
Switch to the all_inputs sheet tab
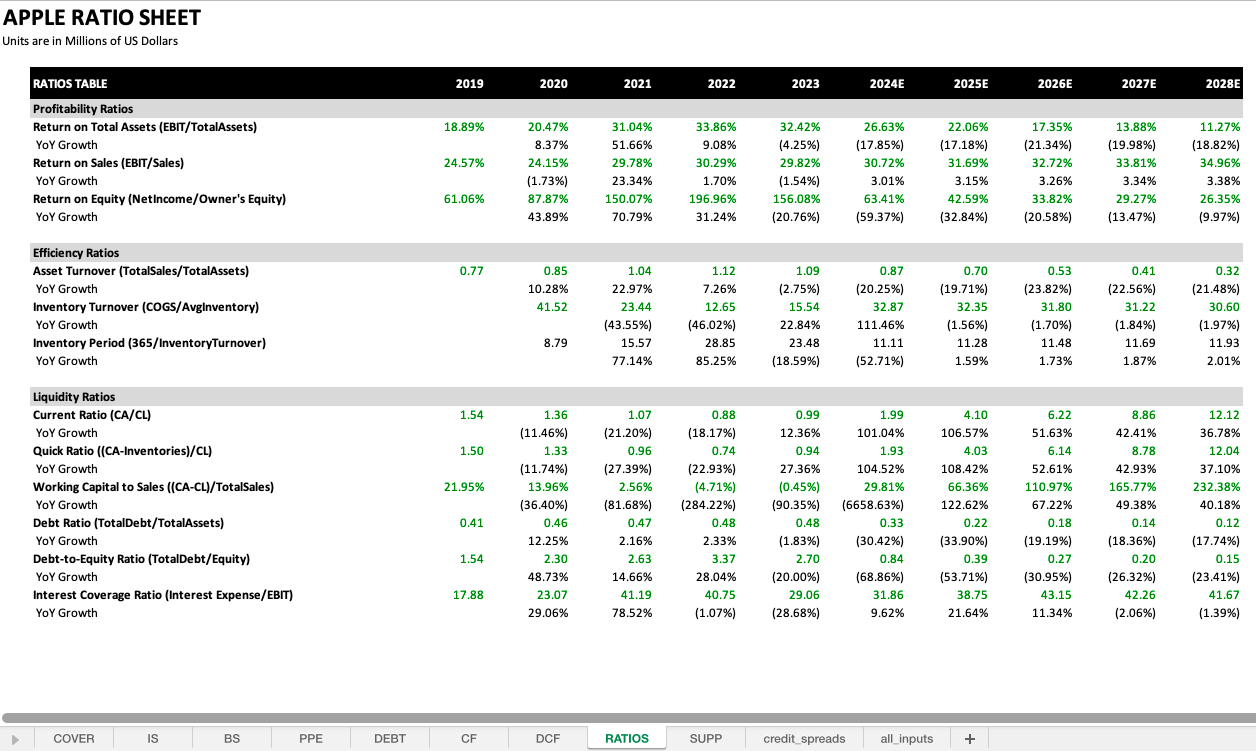[x=907, y=739]
